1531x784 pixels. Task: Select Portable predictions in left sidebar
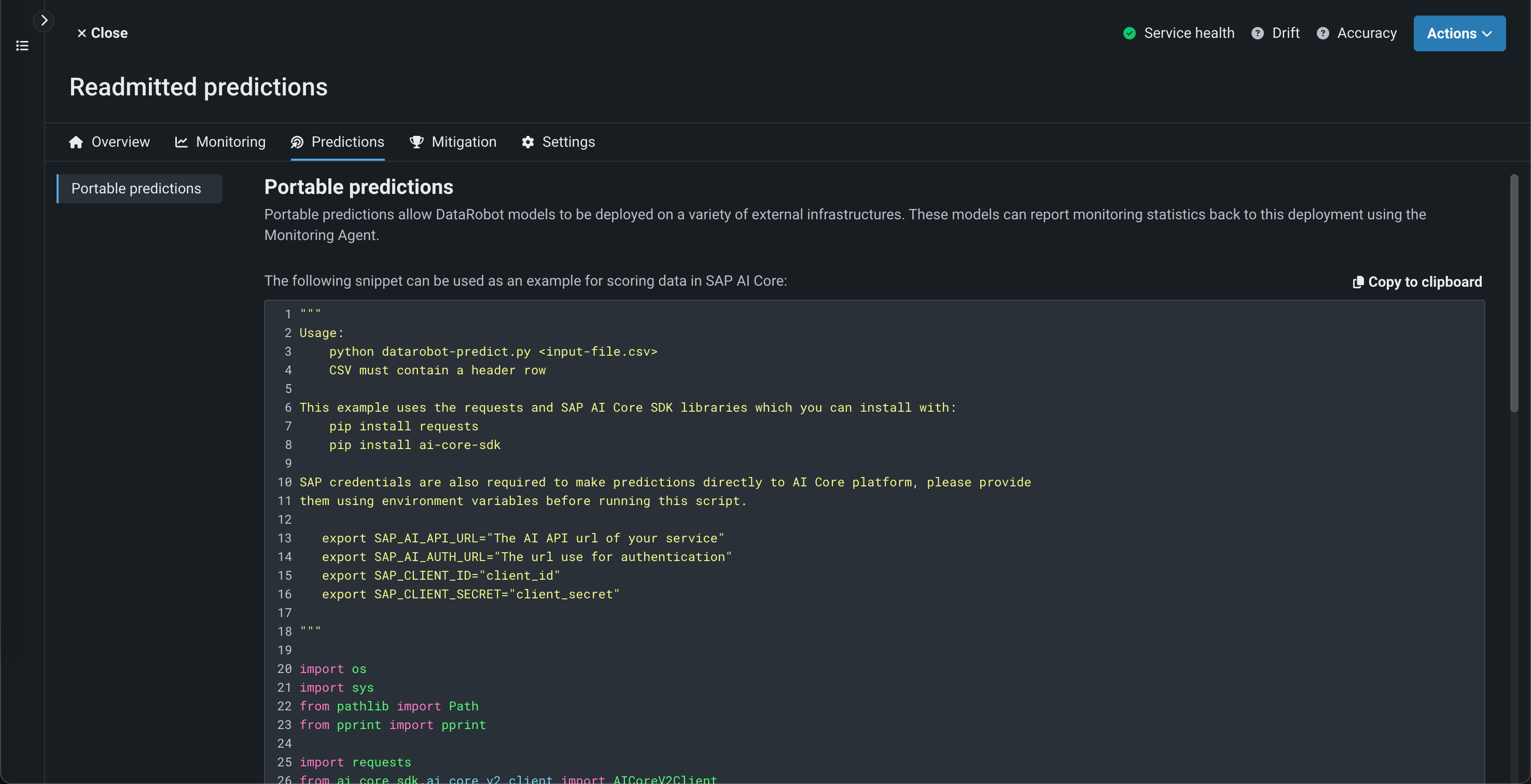136,188
